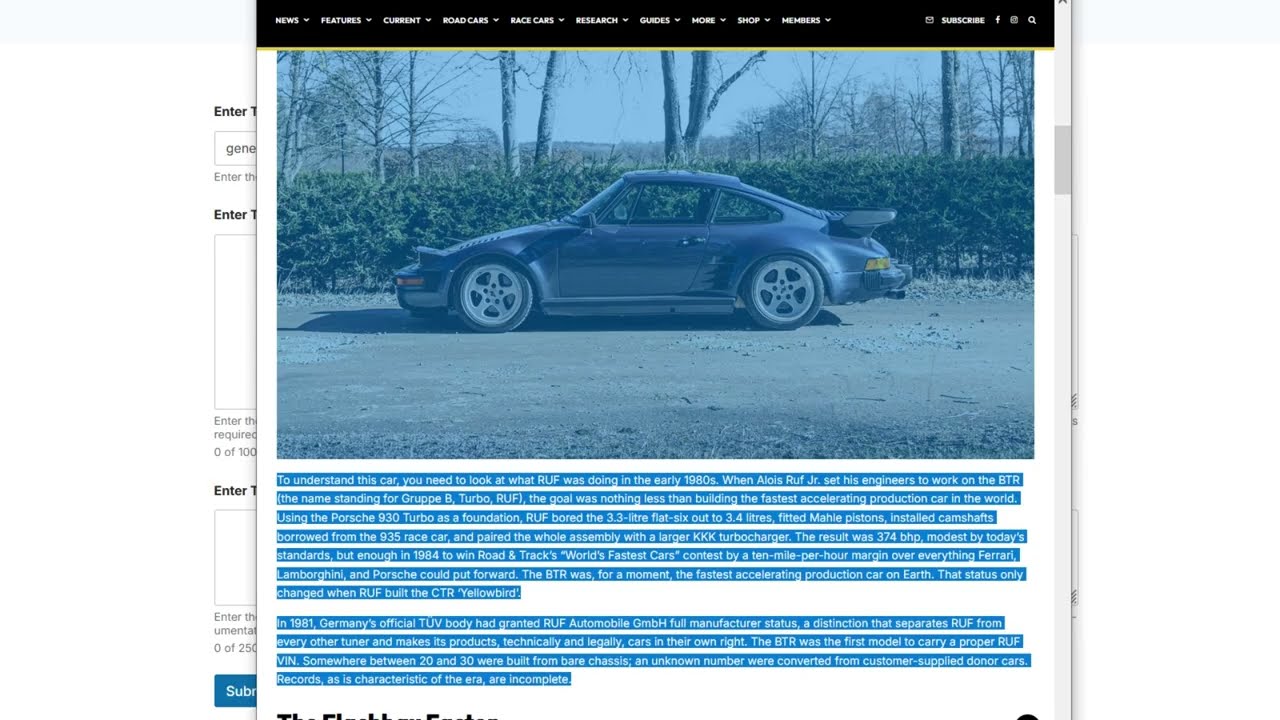The width and height of the screenshot is (1280, 720).
Task: Focus the bottom text area in background form
Action: point(235,557)
